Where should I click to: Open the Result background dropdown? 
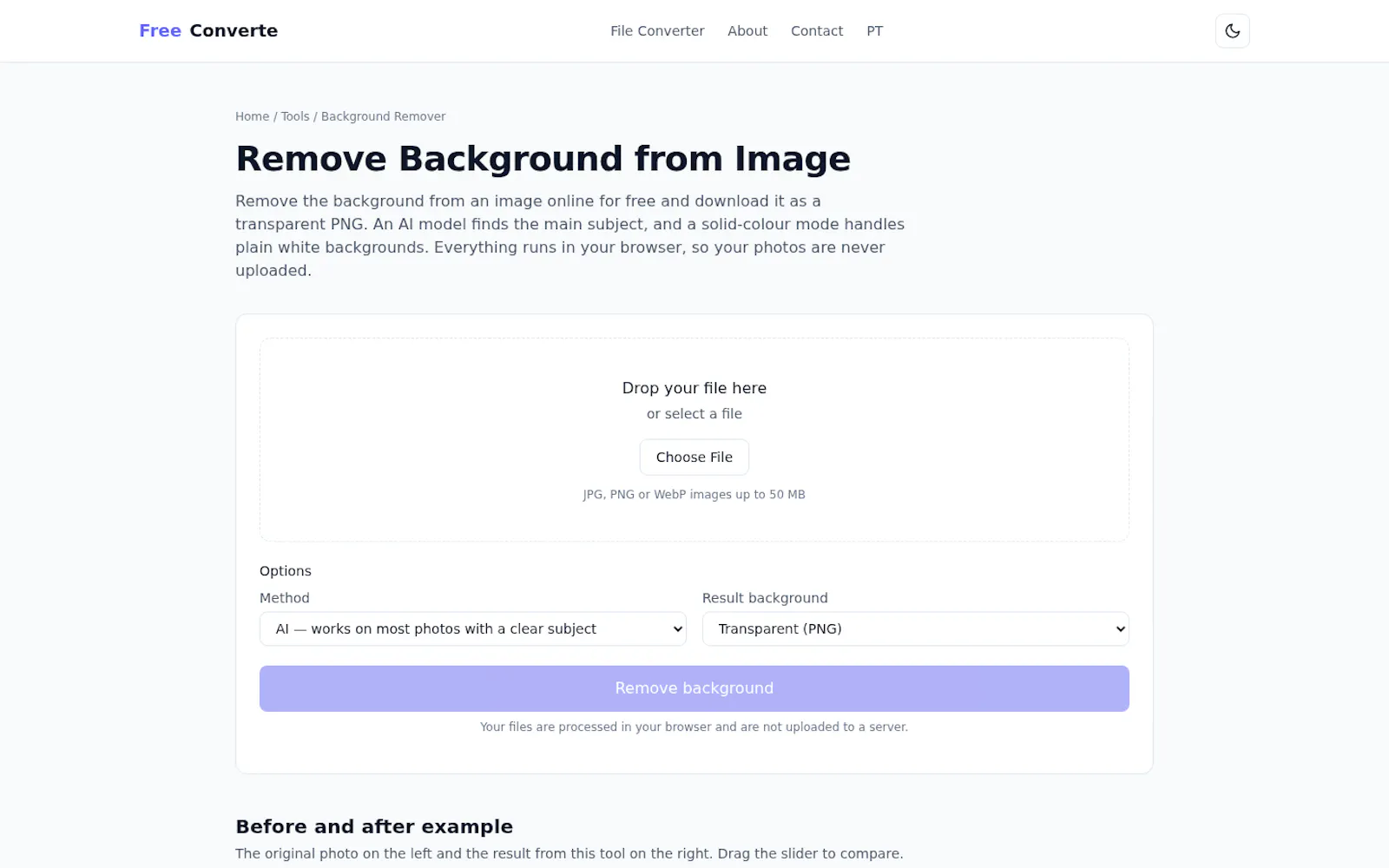(x=916, y=628)
